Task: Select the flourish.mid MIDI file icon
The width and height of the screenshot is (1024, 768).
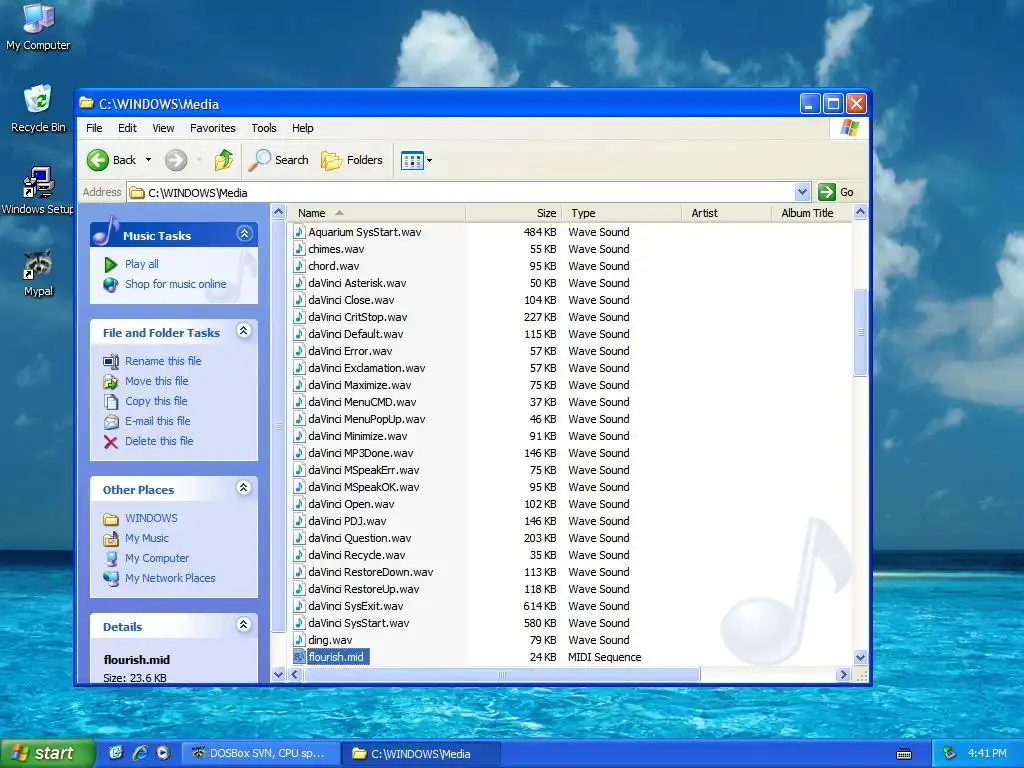Action: pos(299,657)
